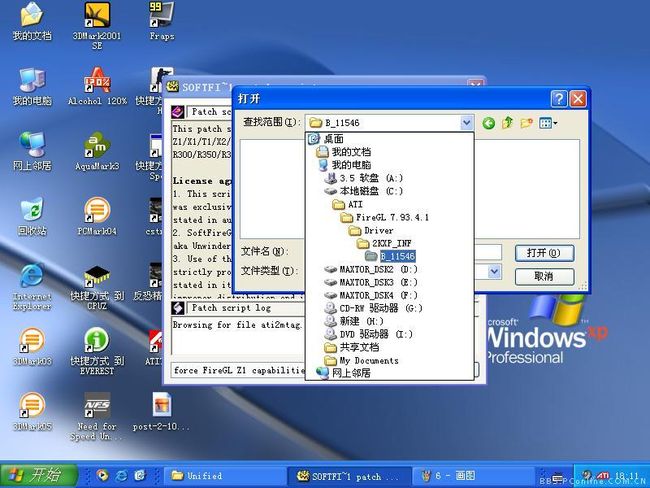Collapse the 查找范围 B_11546 dropdown arrow

click(466, 123)
